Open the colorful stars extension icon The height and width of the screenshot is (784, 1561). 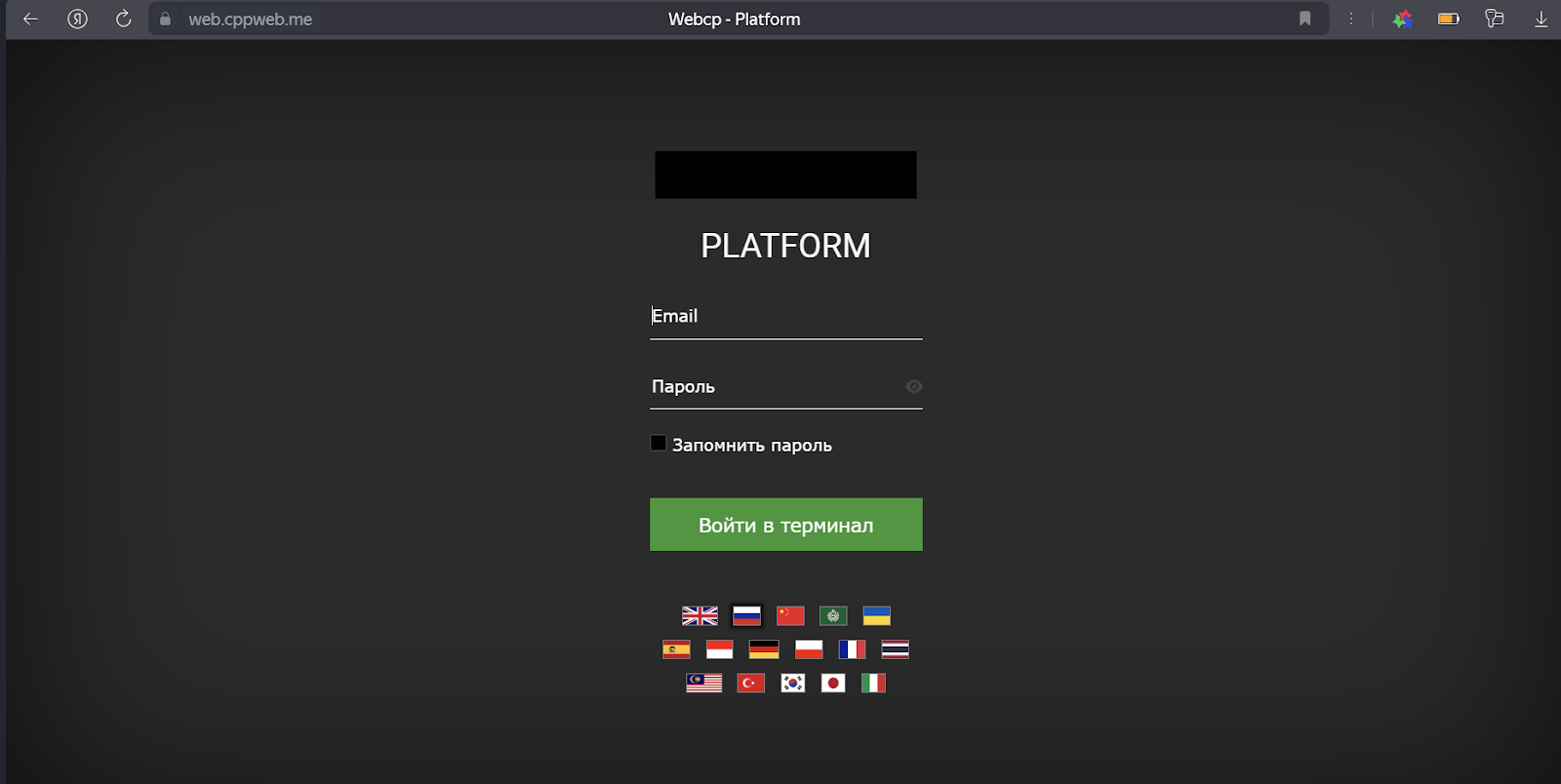point(1403,19)
